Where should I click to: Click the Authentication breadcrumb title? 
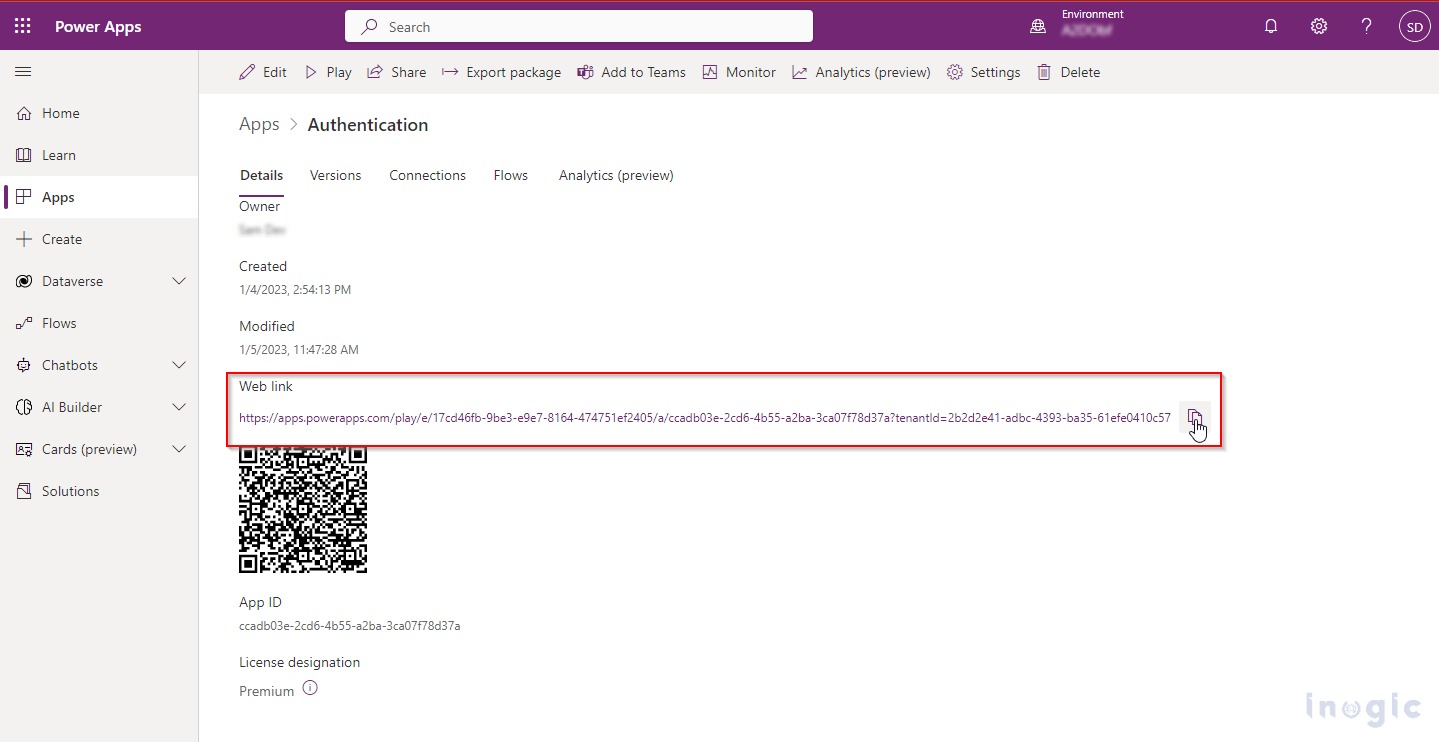(368, 124)
